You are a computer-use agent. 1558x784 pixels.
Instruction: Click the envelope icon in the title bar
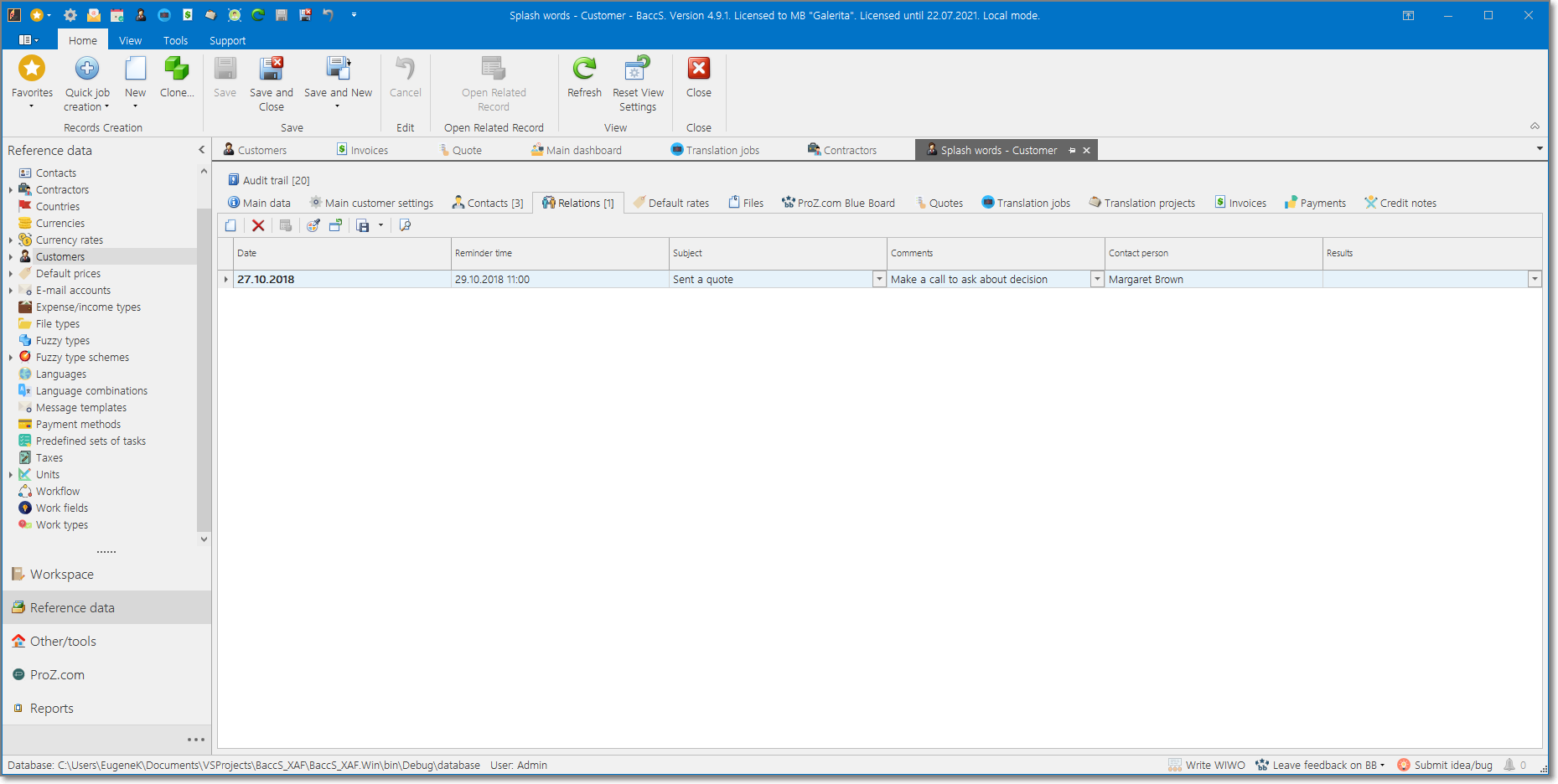[94, 15]
